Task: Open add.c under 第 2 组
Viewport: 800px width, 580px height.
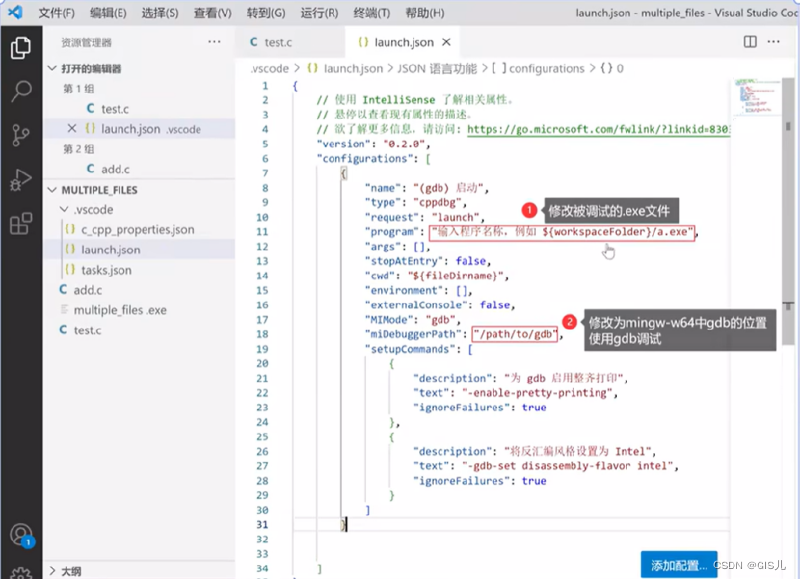Action: click(x=139, y=169)
